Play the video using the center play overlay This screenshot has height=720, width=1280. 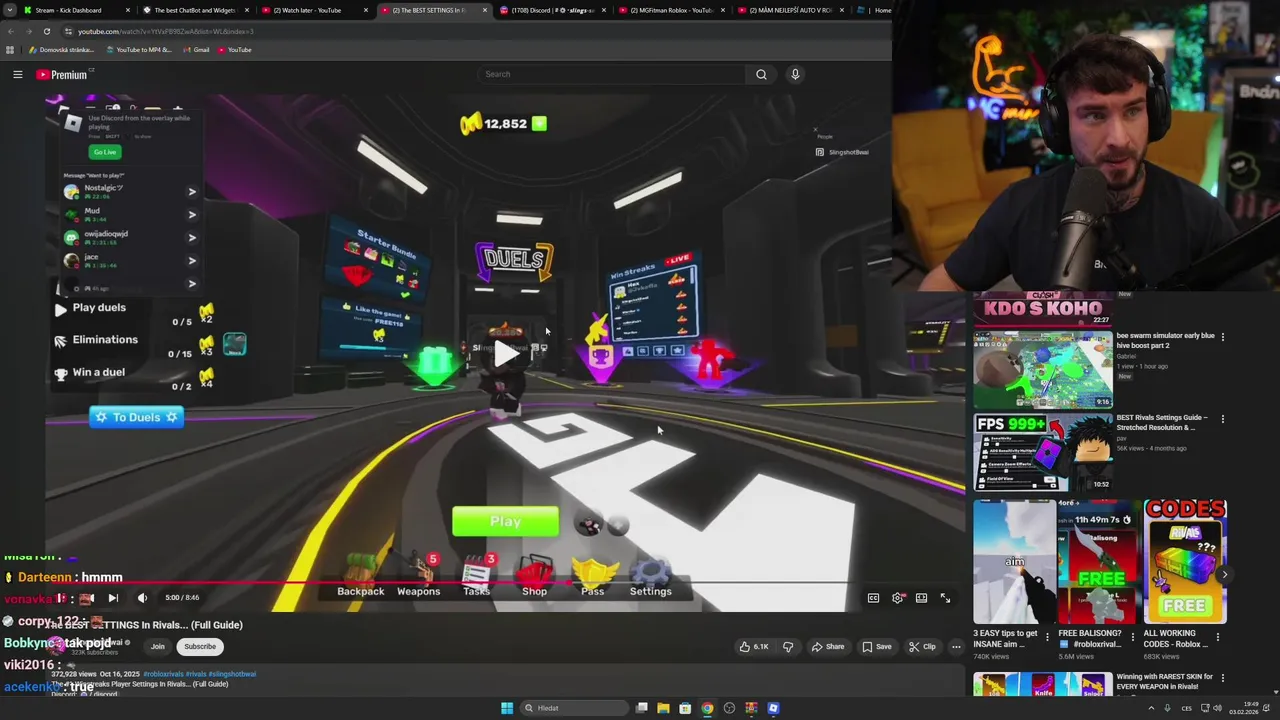click(507, 352)
